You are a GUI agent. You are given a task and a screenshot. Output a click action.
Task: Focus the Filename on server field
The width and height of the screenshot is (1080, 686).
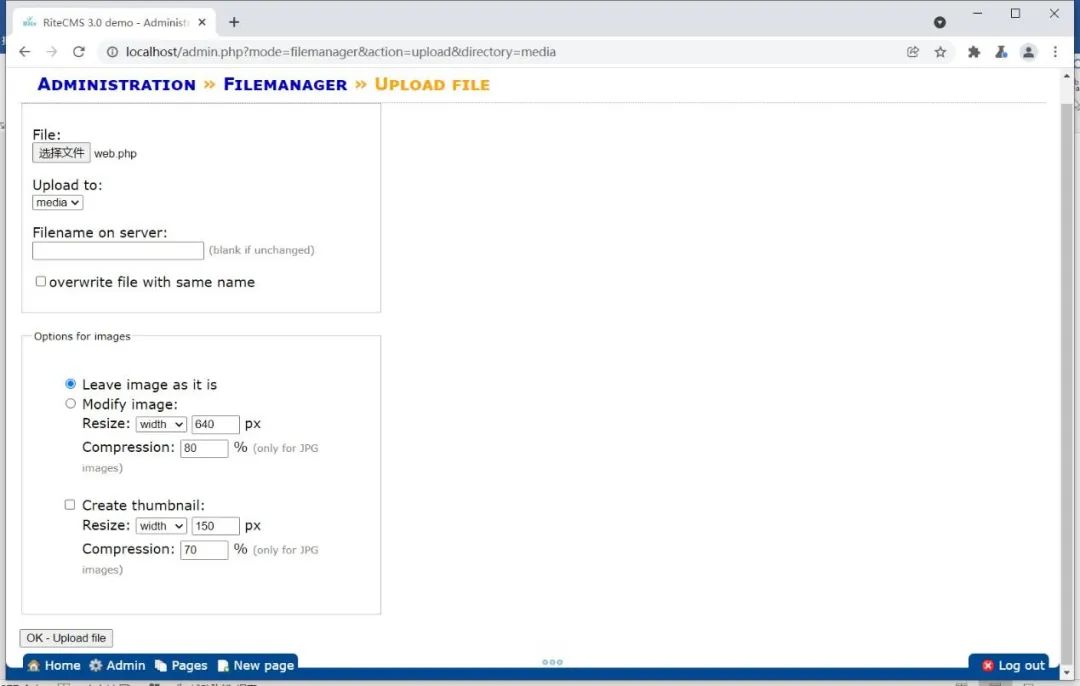118,251
